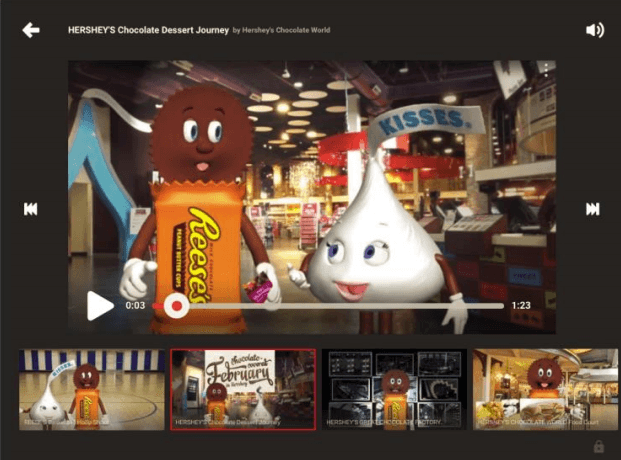Open the HERSHEY'S Great Chocolate Factory thumbnail
The image size is (621, 460).
pyautogui.click(x=394, y=389)
